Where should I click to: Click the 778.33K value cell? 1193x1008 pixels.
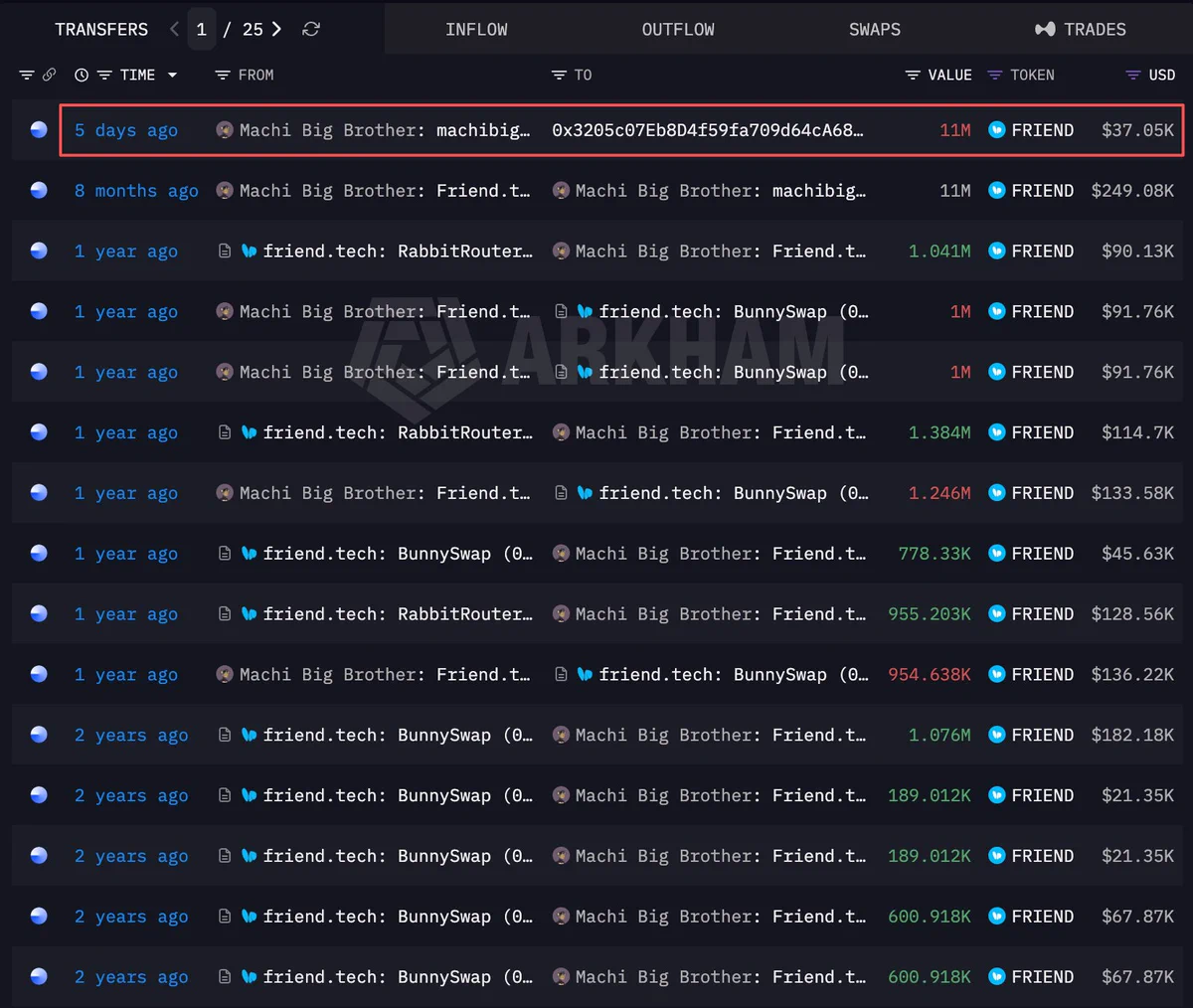click(x=935, y=554)
